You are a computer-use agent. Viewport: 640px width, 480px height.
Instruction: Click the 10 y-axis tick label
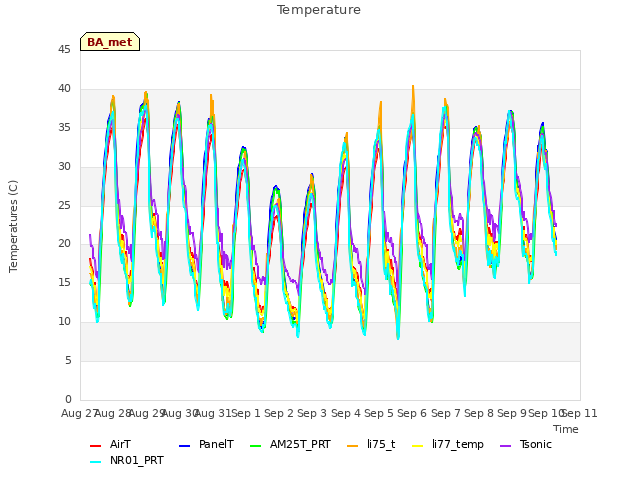pyautogui.click(x=64, y=321)
